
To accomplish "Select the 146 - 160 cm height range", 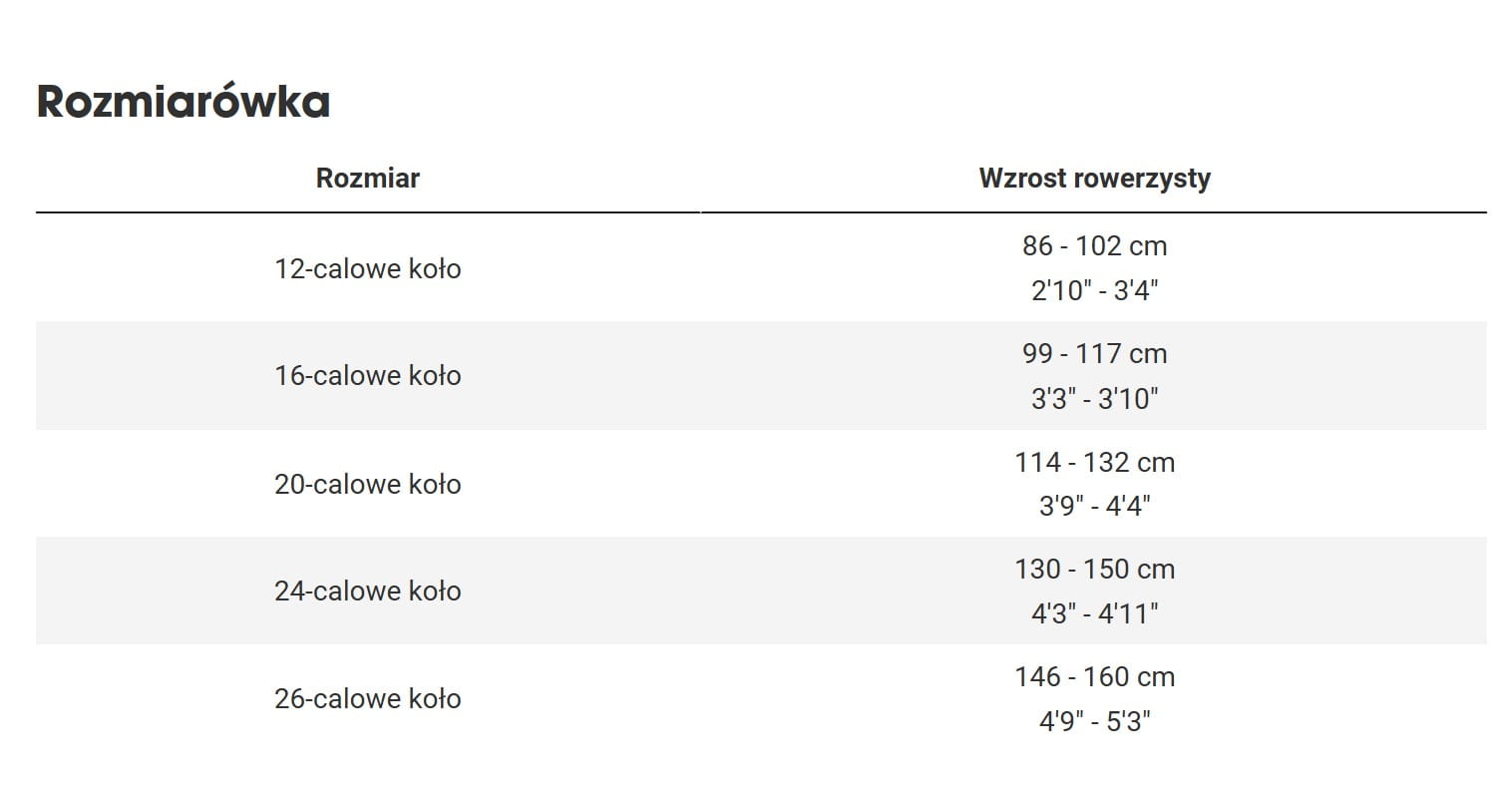I will pyautogui.click(x=1094, y=676).
